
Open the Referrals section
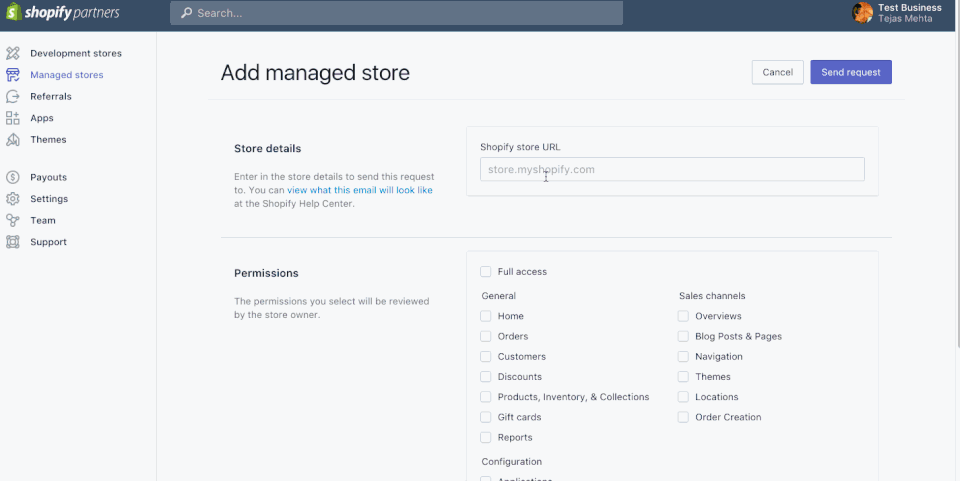click(x=51, y=96)
